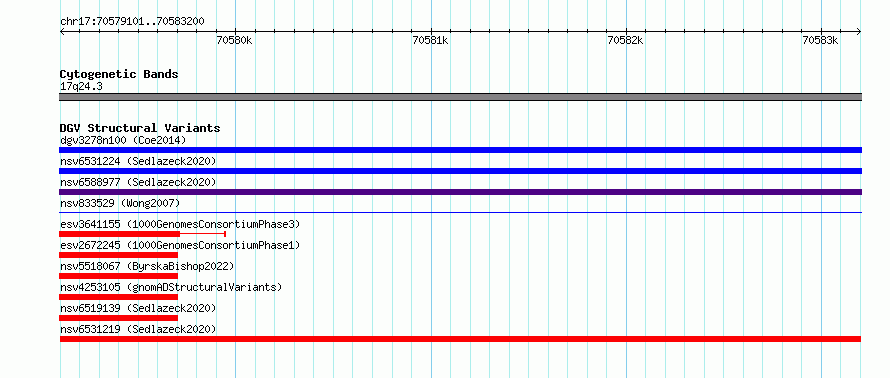Image resolution: width=890 pixels, height=378 pixels.
Task: Select the Cytogenetic Bands track title
Action: tap(119, 74)
